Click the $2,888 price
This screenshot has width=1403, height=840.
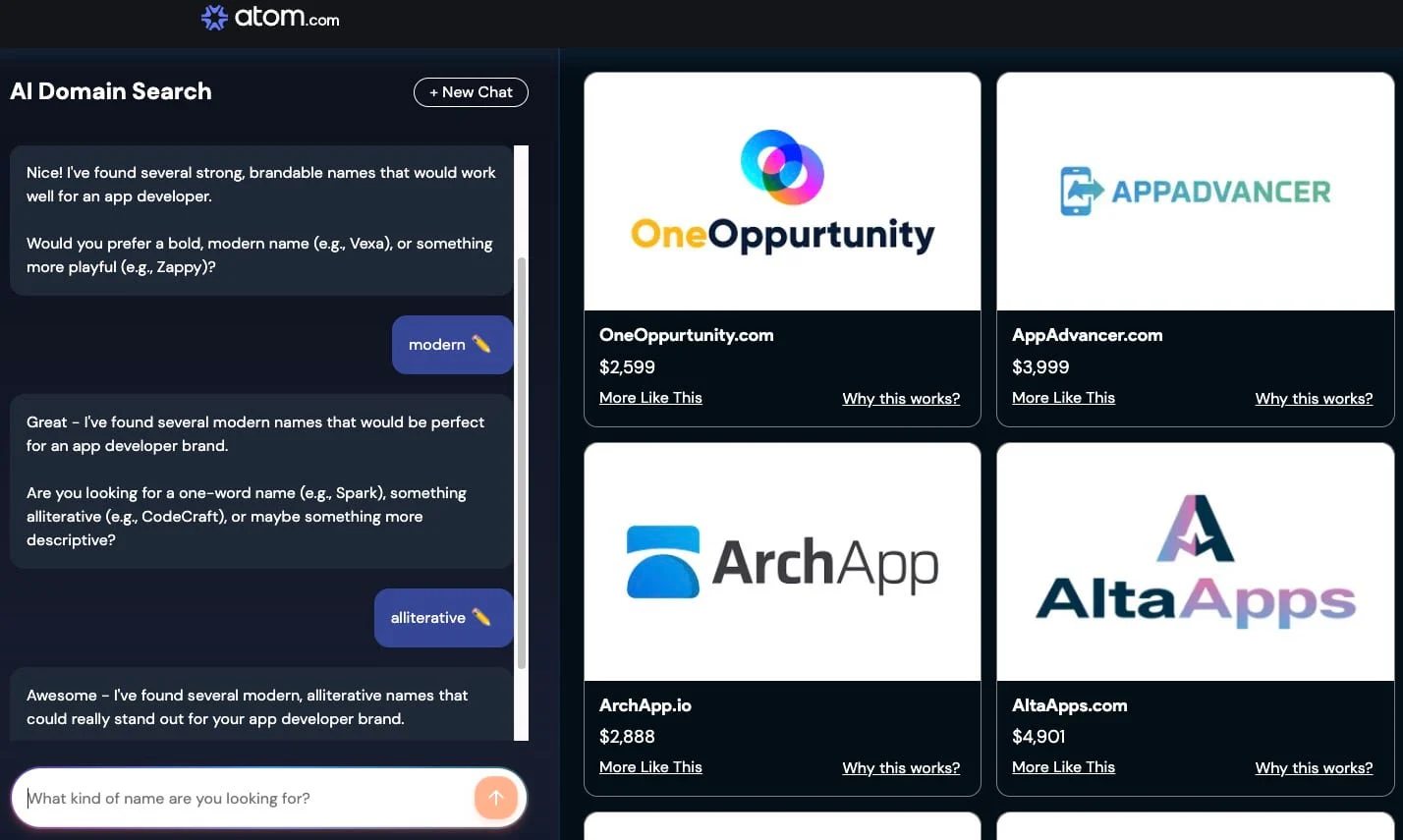click(627, 737)
